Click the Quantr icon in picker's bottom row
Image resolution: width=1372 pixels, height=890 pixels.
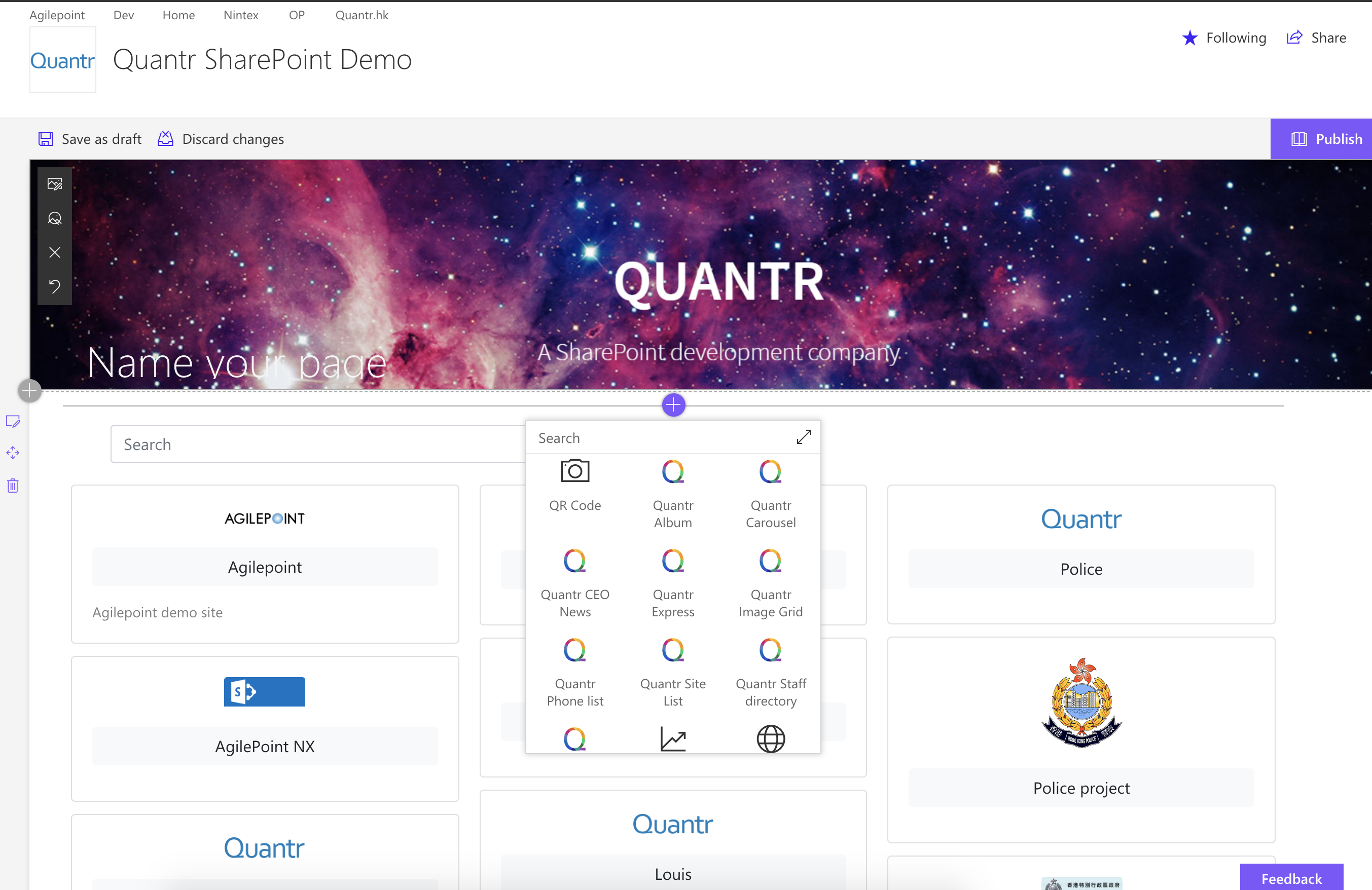click(575, 738)
